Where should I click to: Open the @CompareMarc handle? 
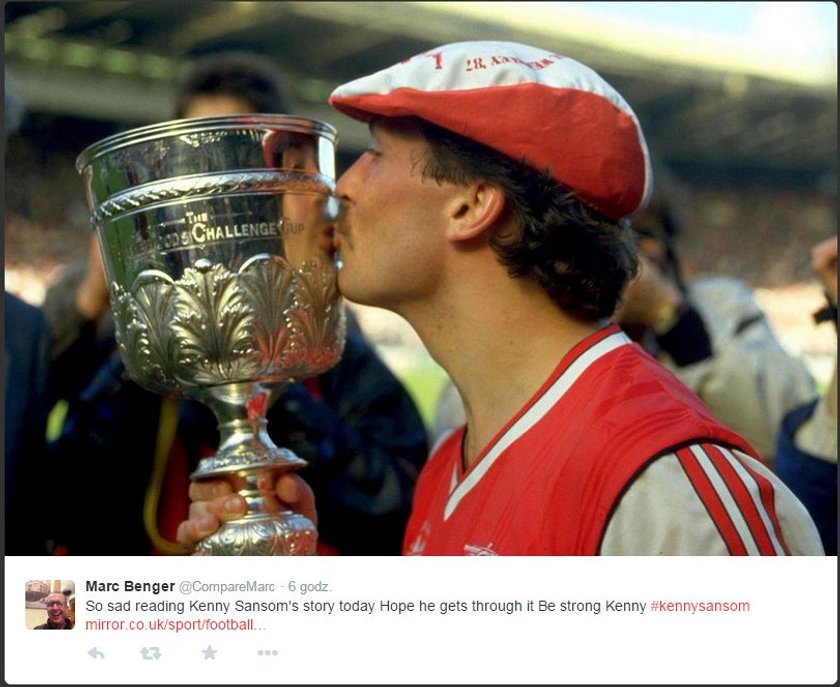point(227,587)
